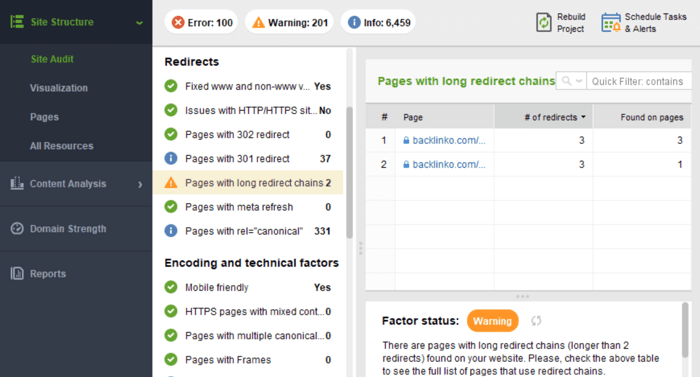This screenshot has height=377, width=700.
Task: Click the Schedule Tasks & Alerts label
Action: [655, 23]
